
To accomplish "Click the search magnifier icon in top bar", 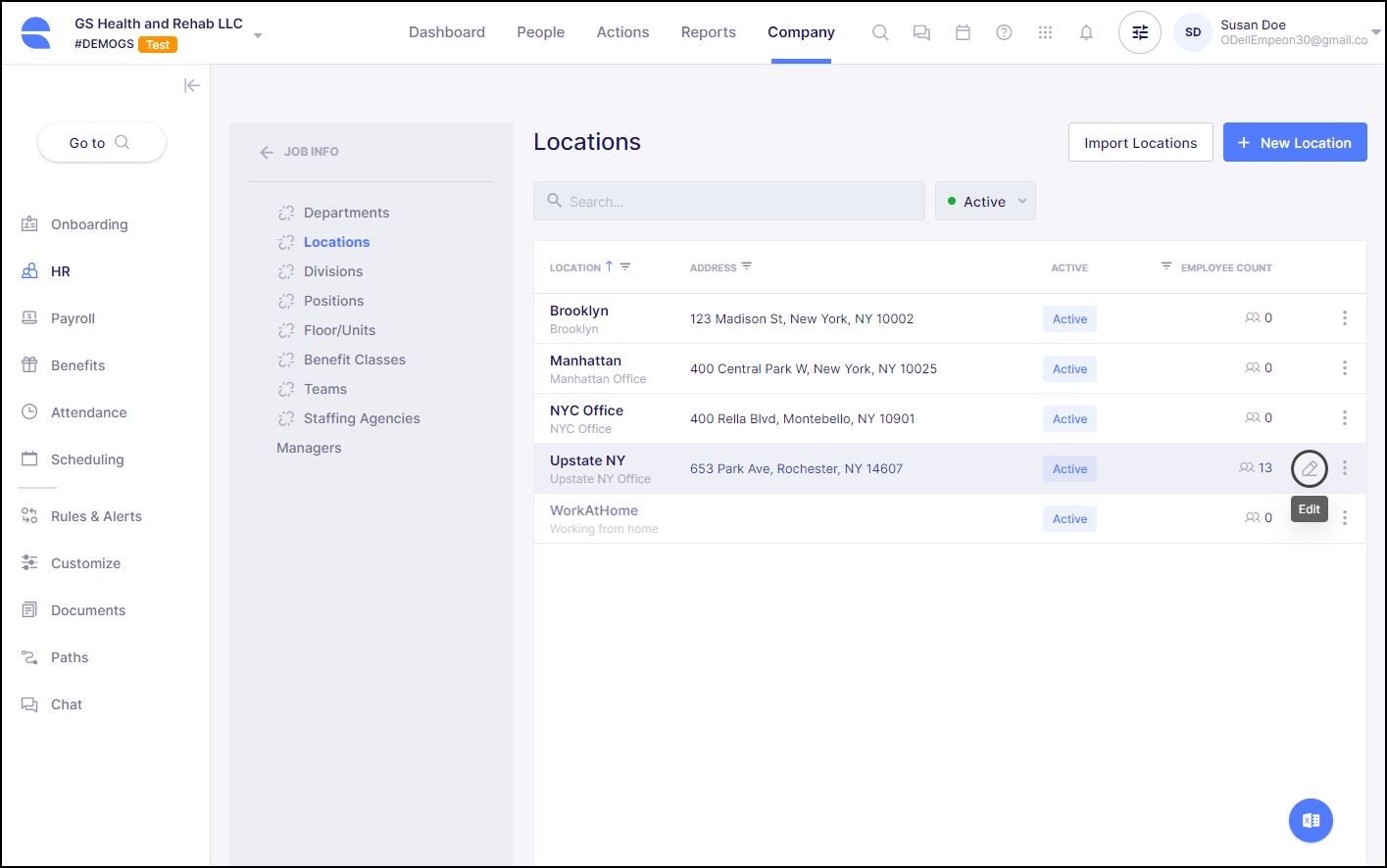I will click(x=880, y=32).
